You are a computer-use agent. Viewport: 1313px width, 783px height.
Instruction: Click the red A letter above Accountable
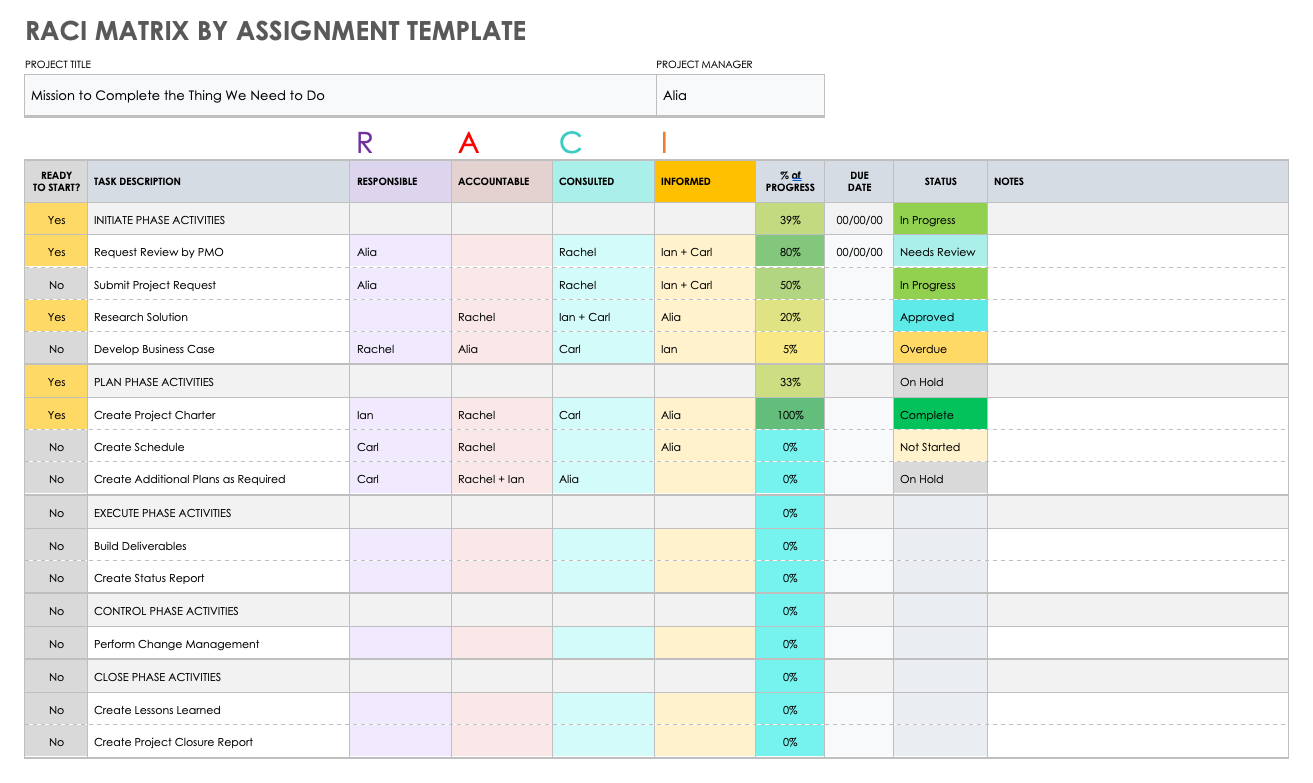[x=468, y=143]
